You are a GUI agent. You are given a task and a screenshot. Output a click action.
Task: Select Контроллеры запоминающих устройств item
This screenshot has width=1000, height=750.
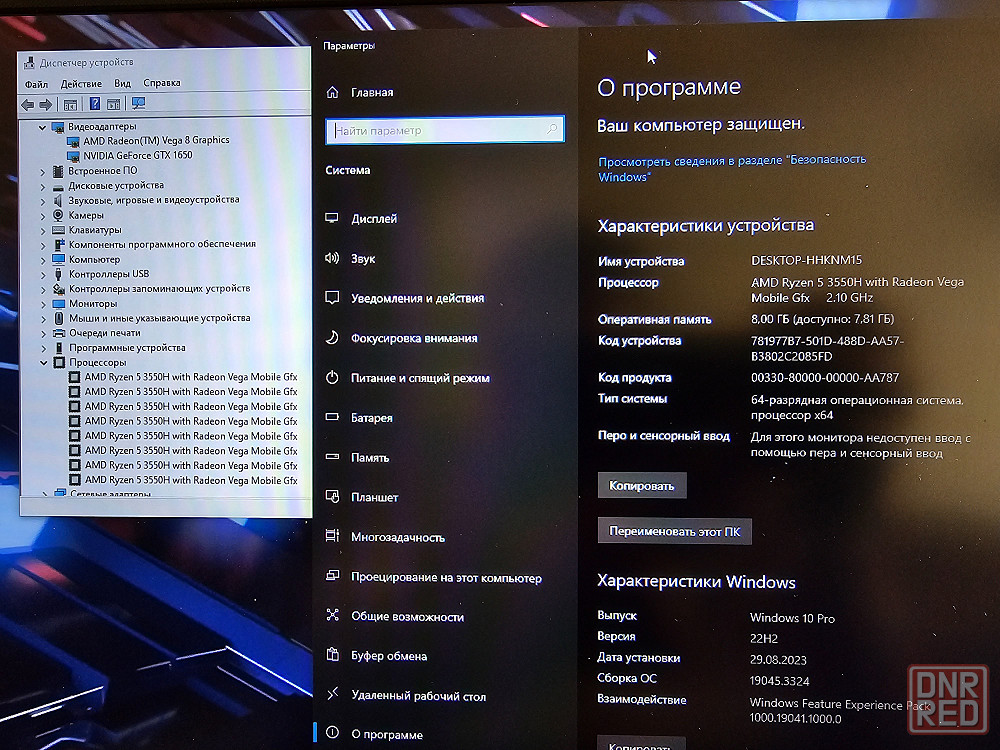[x=159, y=289]
